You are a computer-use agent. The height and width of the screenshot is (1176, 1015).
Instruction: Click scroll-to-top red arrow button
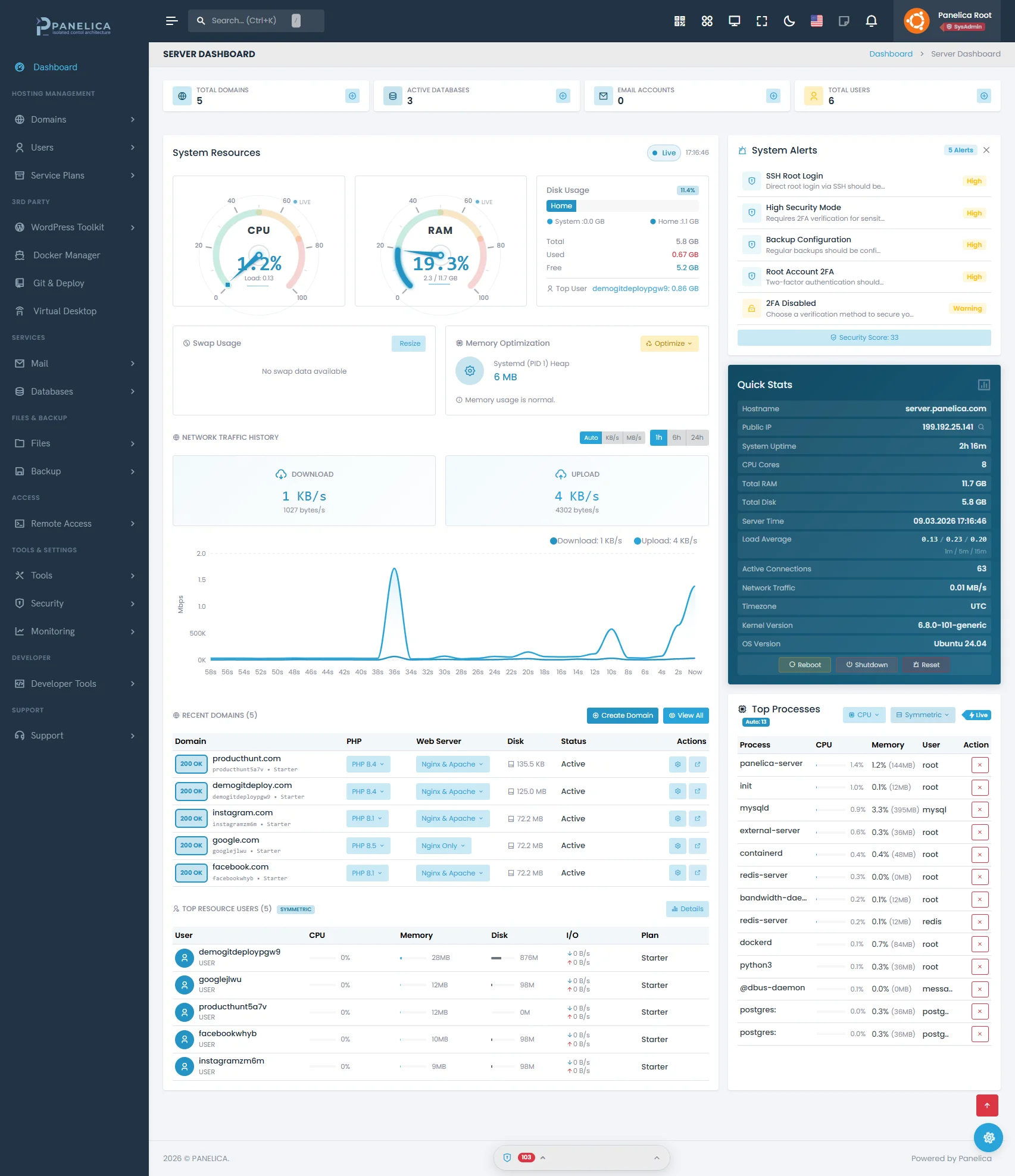click(x=986, y=1105)
